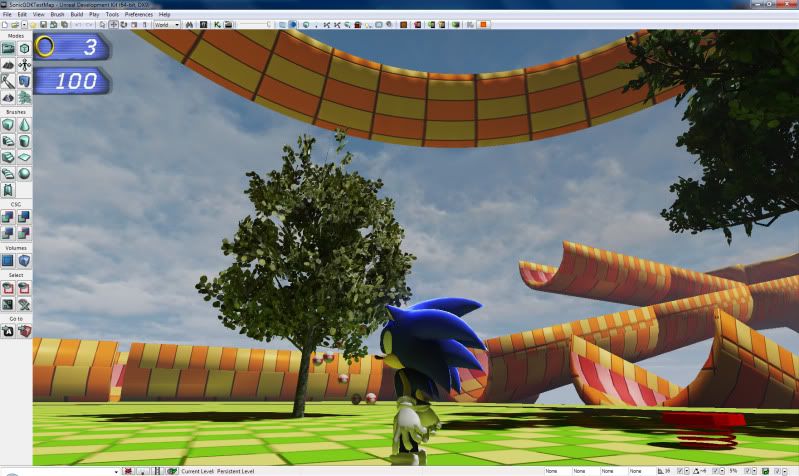This screenshot has width=799, height=476.
Task: Open the Content Browser toolbar icon
Action: click(203, 24)
